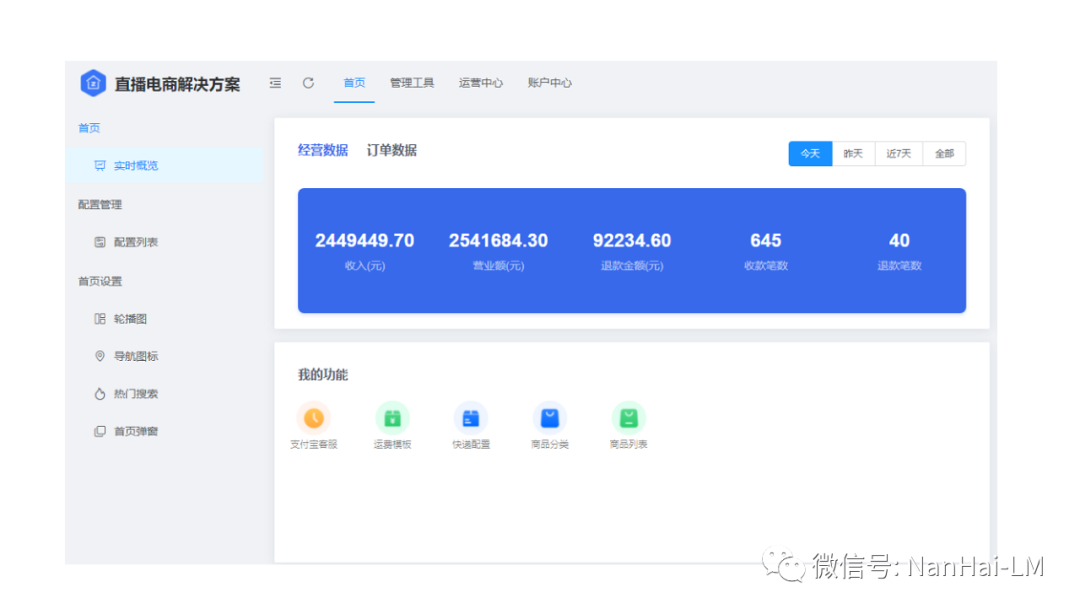Select the 运费模板 green package icon

point(392,419)
